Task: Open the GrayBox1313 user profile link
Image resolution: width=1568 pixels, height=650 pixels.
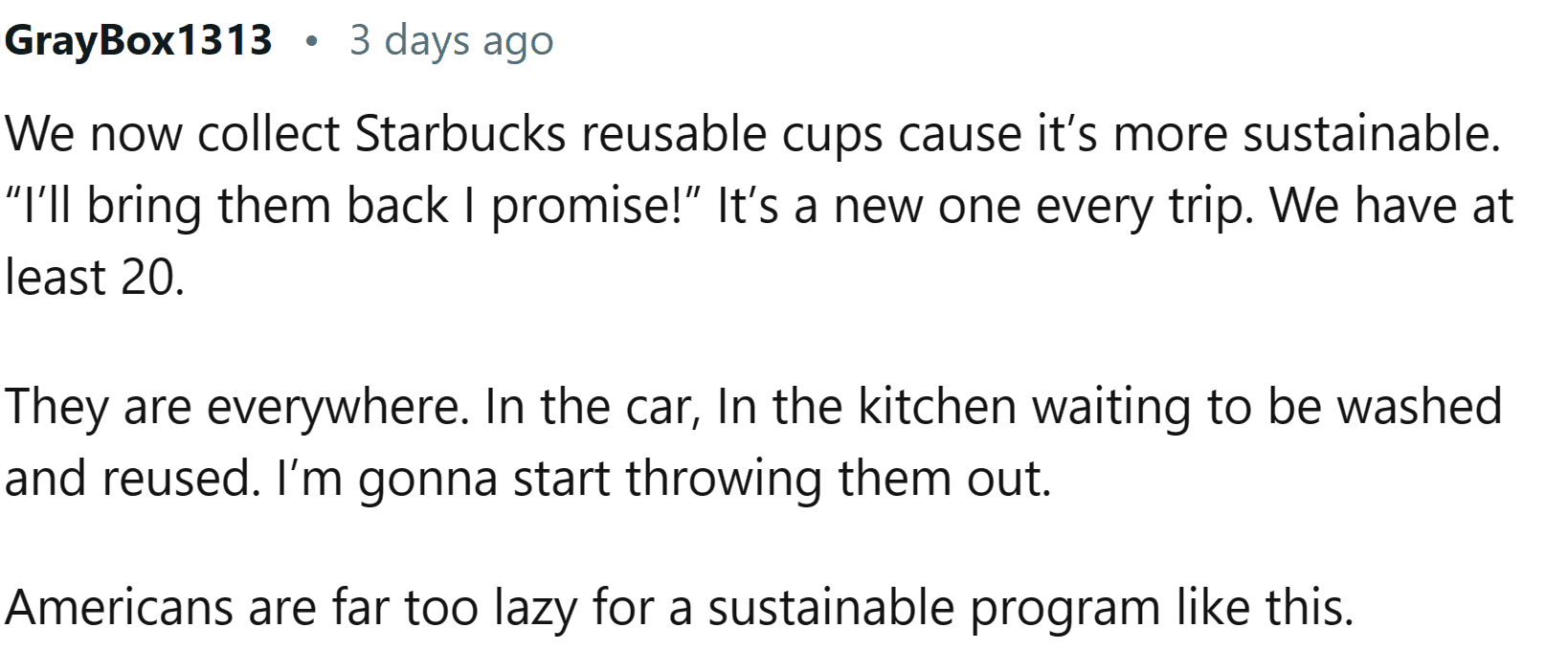Action: [x=139, y=40]
